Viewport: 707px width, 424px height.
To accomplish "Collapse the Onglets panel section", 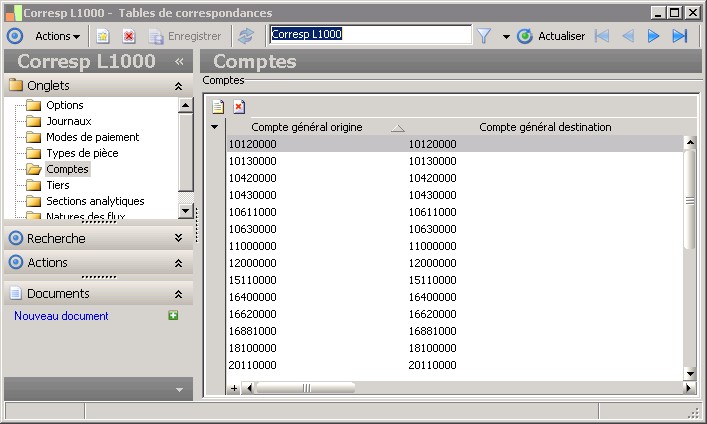I will click(178, 86).
